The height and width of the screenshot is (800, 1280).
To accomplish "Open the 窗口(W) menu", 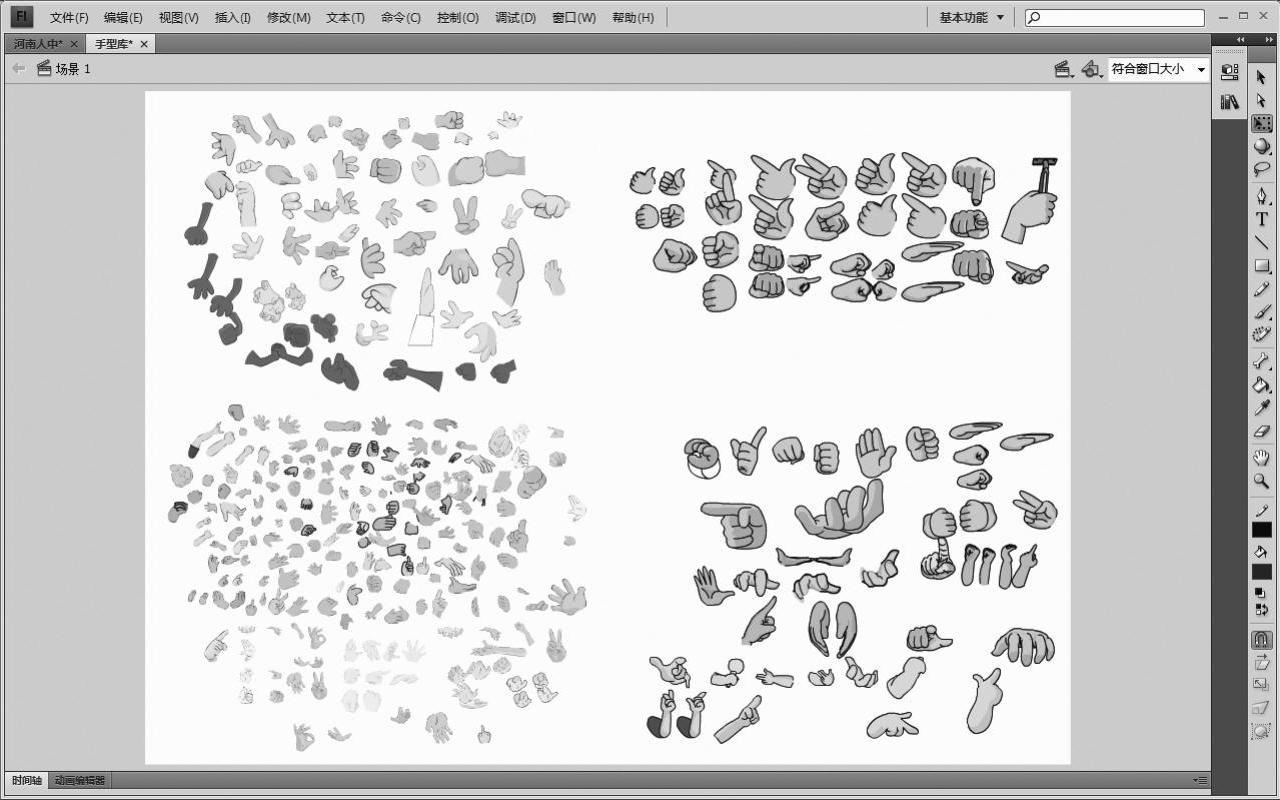I will [x=574, y=18].
